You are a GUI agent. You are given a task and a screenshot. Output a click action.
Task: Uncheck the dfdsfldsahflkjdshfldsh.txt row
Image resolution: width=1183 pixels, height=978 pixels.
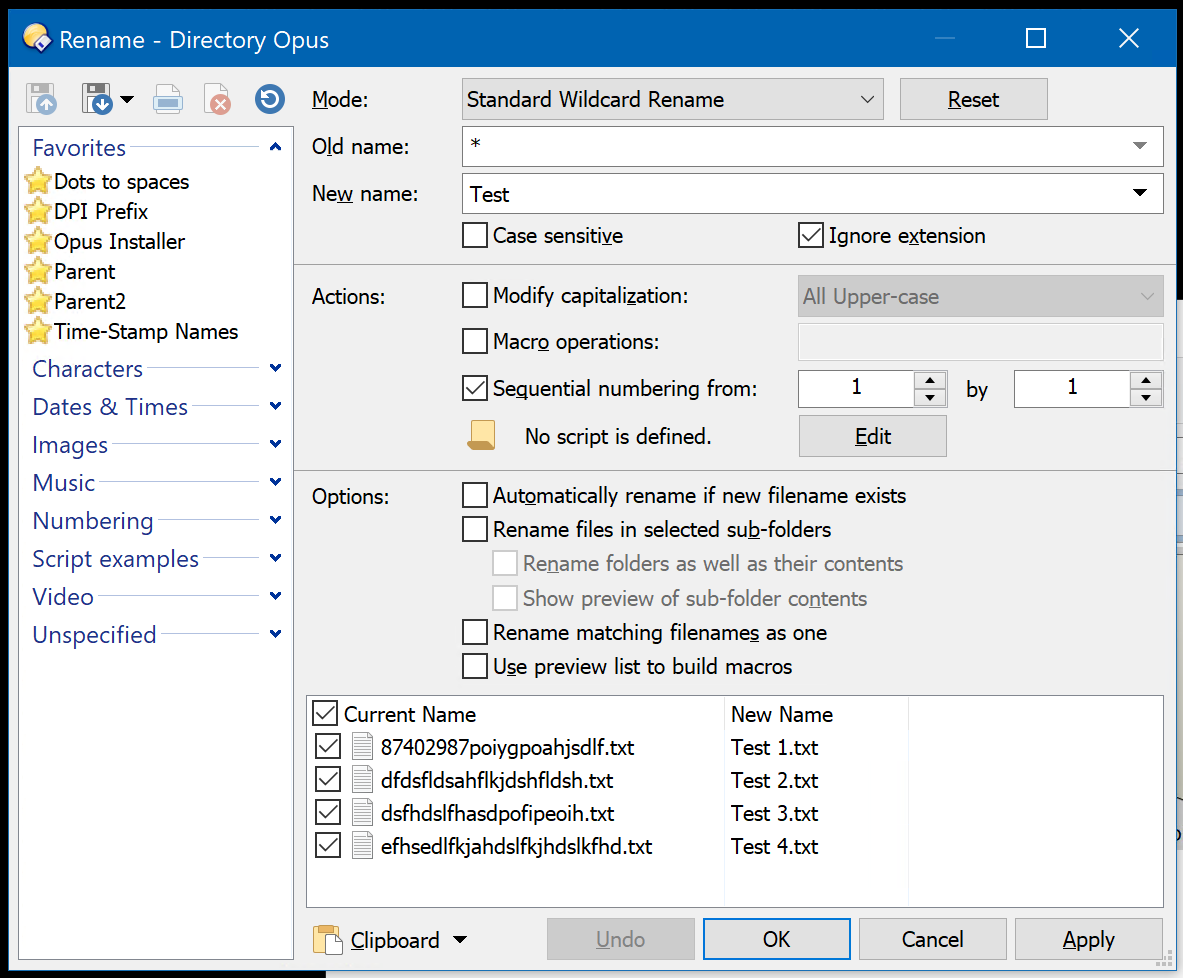pyautogui.click(x=327, y=780)
